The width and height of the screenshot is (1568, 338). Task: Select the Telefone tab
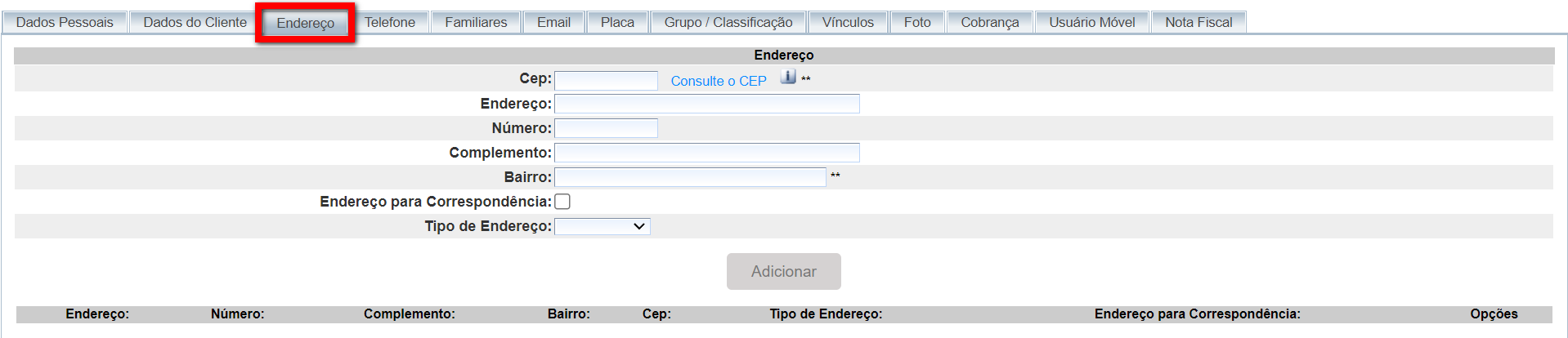[390, 22]
